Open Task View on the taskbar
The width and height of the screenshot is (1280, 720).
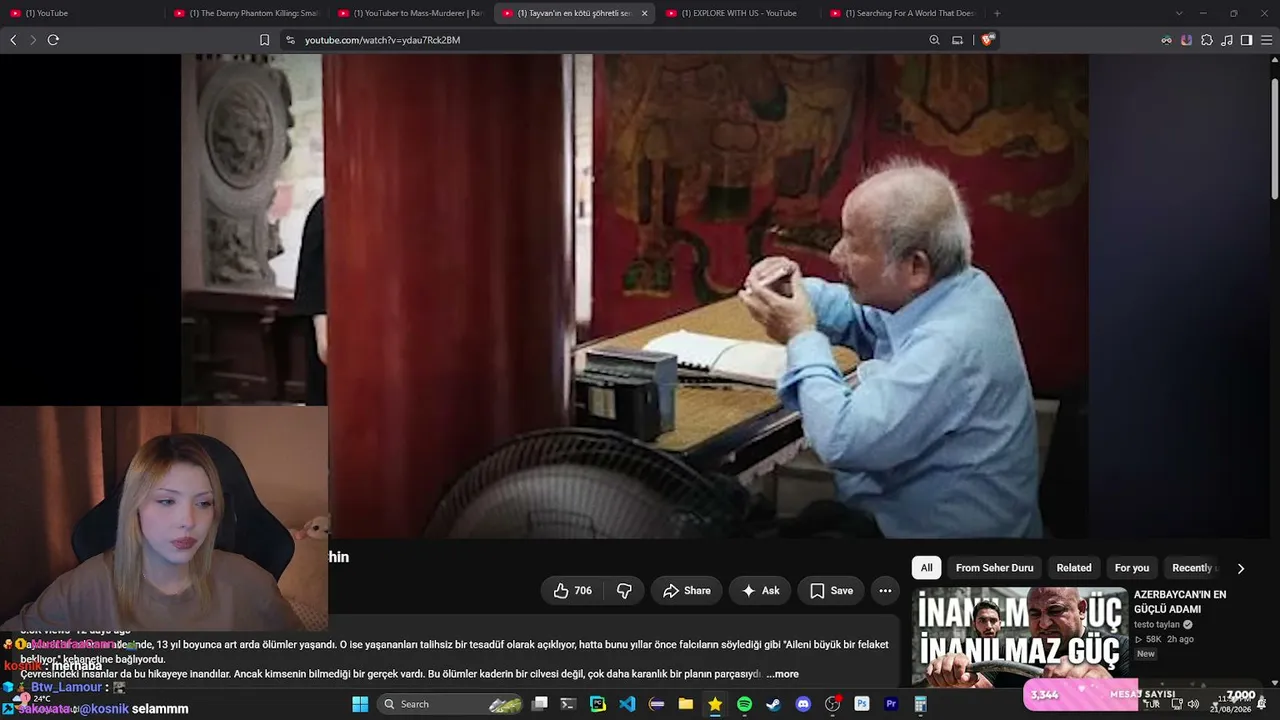tap(540, 704)
